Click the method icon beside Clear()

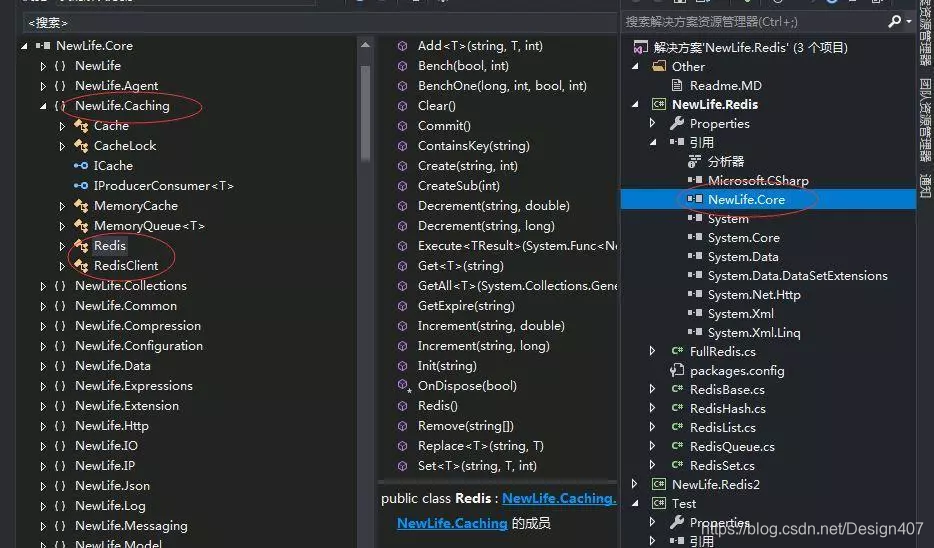(x=403, y=106)
